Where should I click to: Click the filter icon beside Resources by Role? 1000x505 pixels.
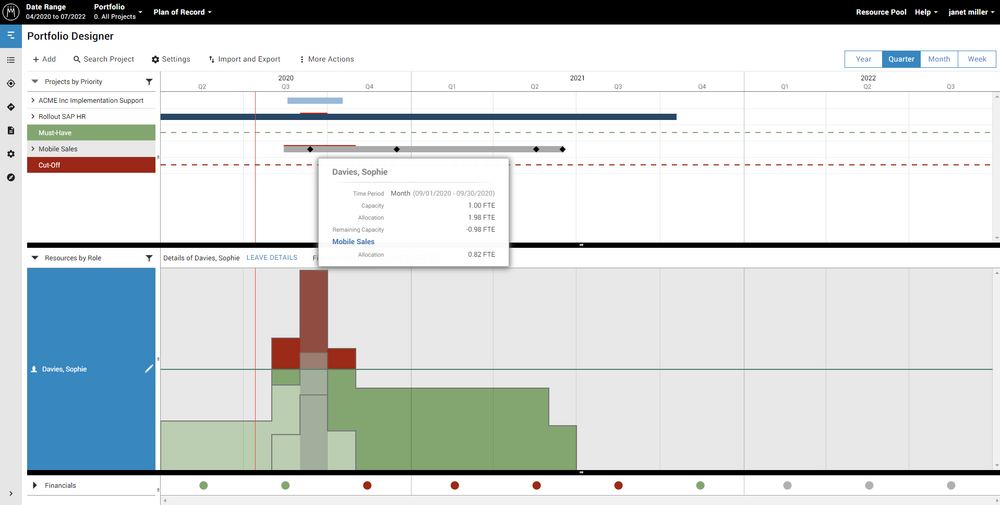149,258
